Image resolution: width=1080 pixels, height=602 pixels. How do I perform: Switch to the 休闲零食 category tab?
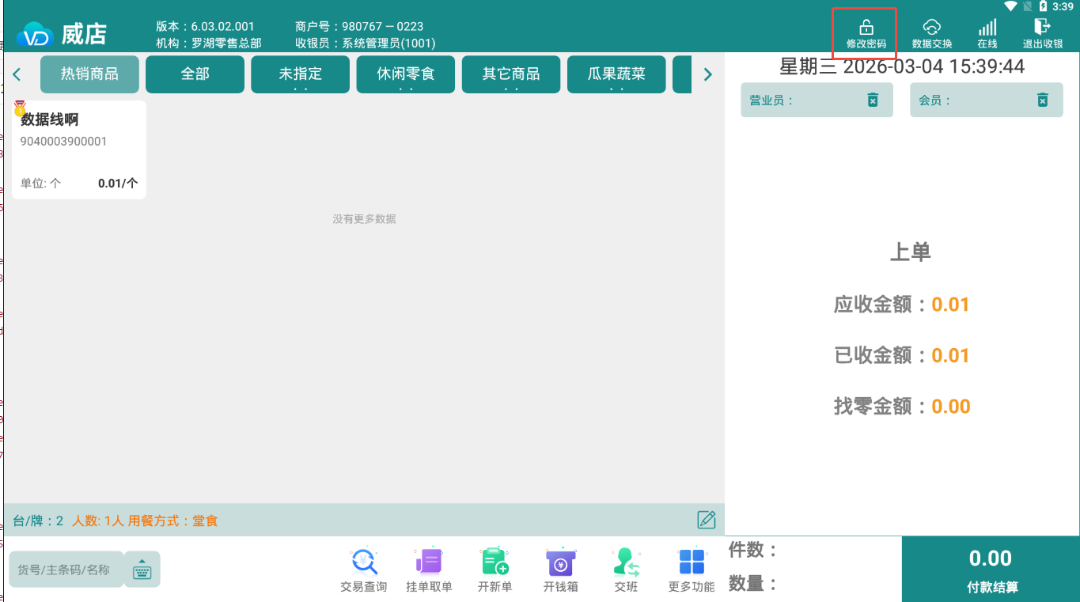[405, 74]
